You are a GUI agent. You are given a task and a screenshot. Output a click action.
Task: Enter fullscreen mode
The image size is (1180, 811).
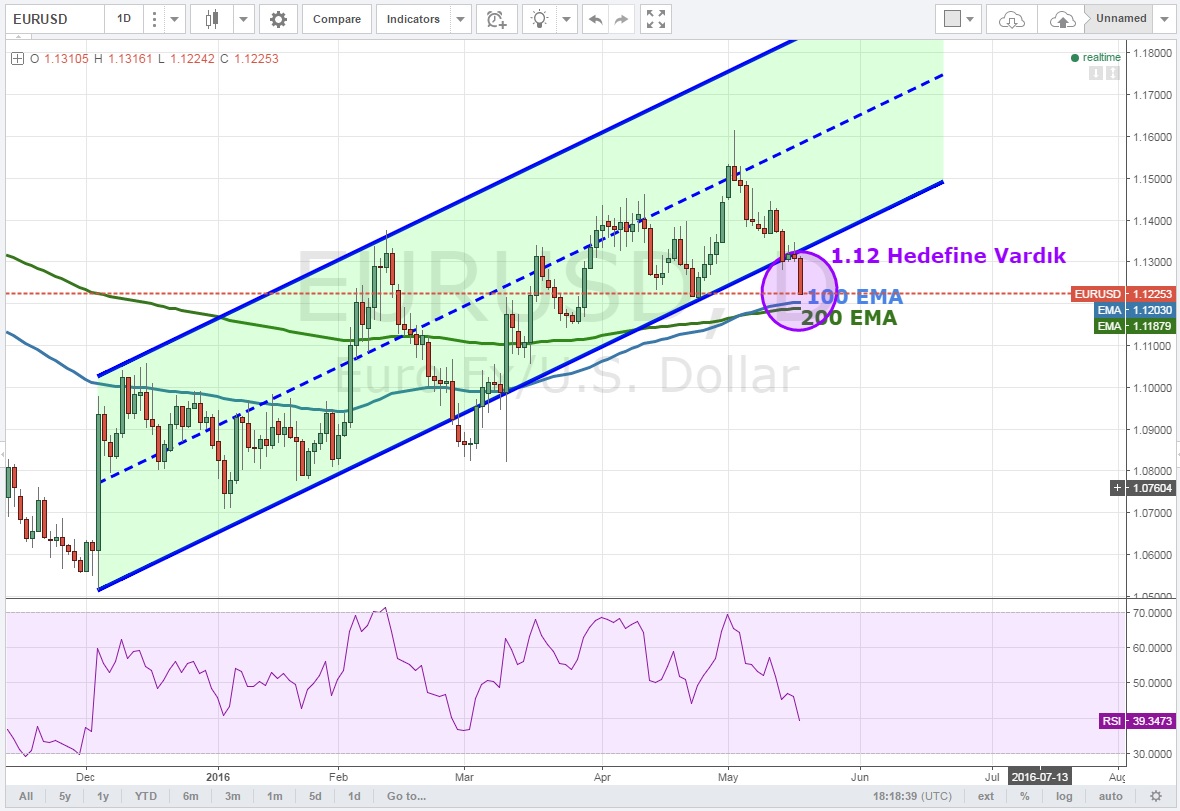pos(656,19)
